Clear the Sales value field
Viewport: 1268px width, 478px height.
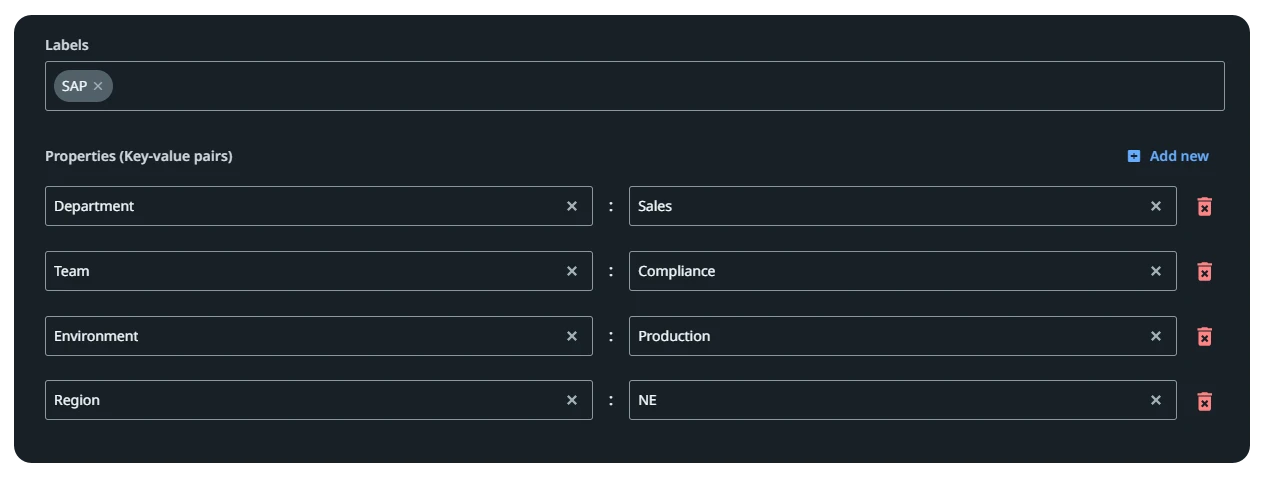pyautogui.click(x=1156, y=206)
